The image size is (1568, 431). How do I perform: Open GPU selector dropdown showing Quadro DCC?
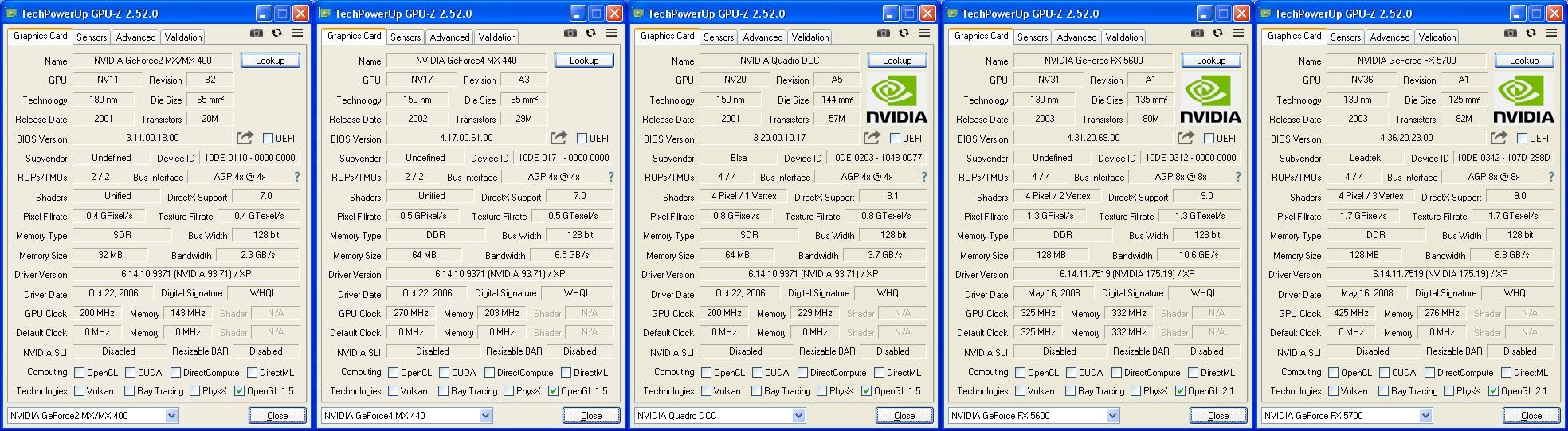coord(720,415)
